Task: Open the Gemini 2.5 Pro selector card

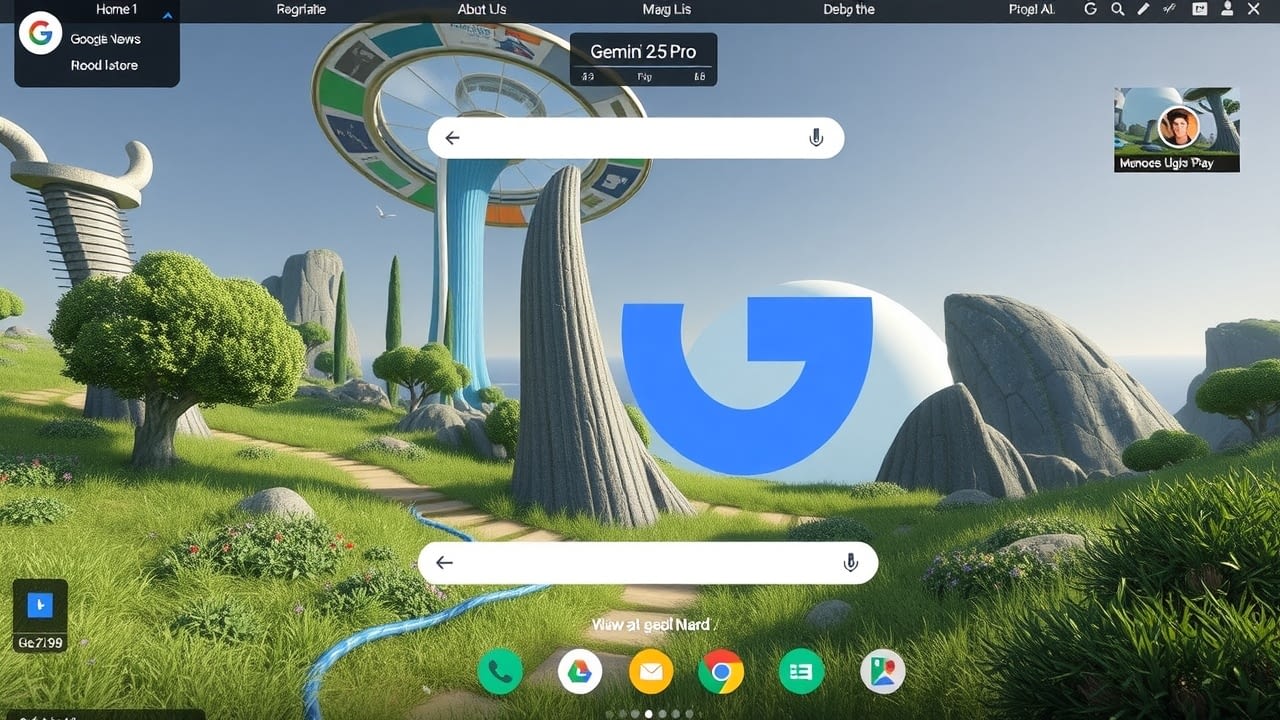Action: click(643, 58)
